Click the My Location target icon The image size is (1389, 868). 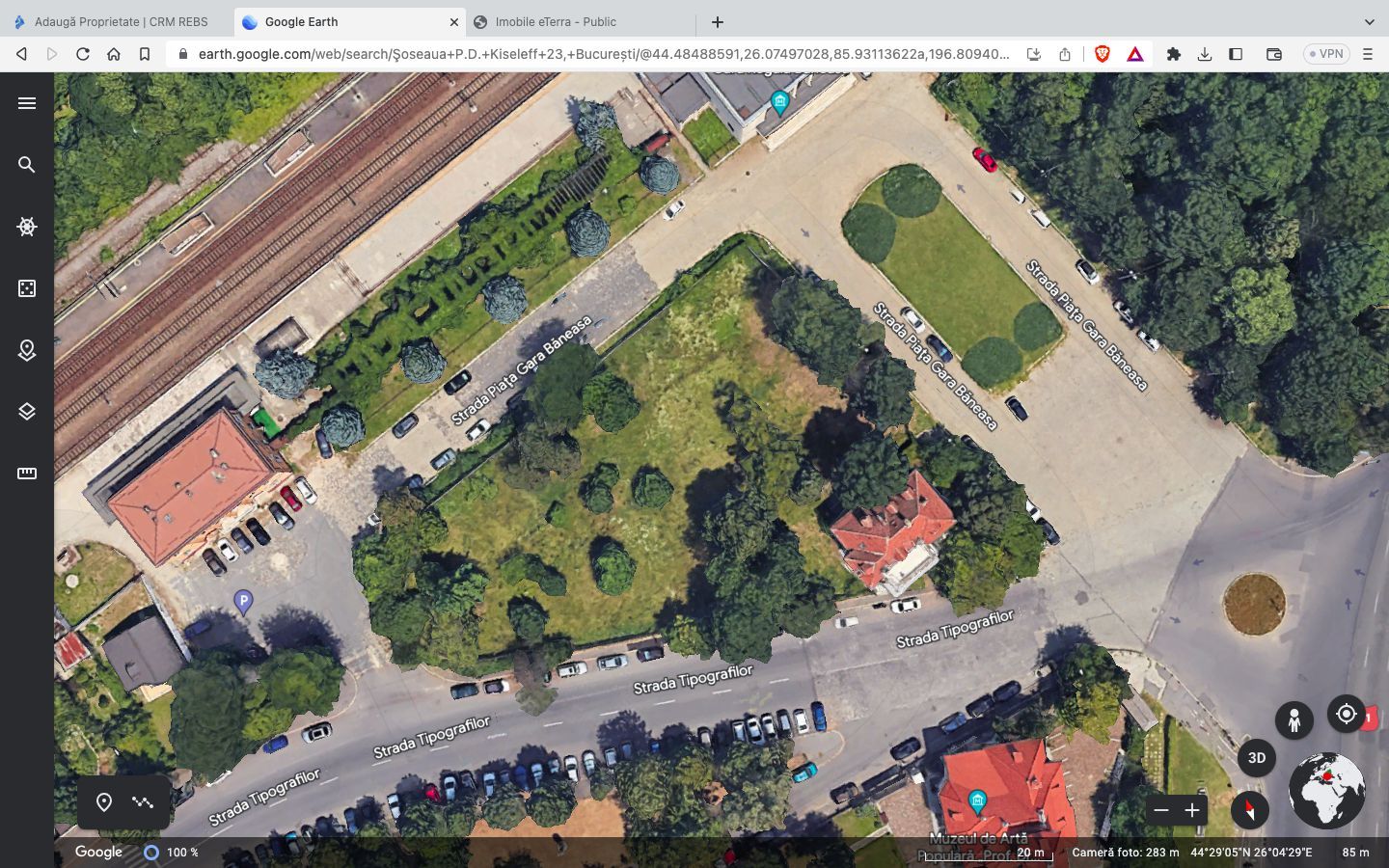tap(1346, 714)
